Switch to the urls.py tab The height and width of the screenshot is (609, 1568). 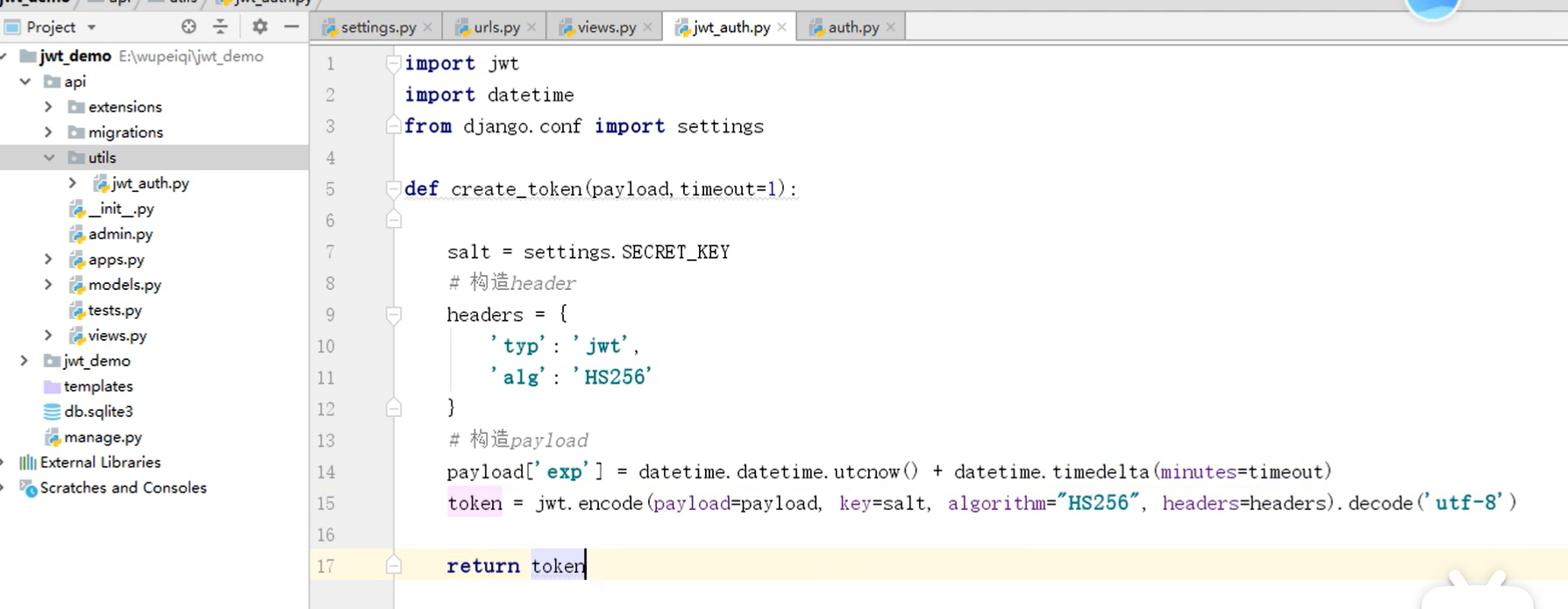pyautogui.click(x=496, y=27)
